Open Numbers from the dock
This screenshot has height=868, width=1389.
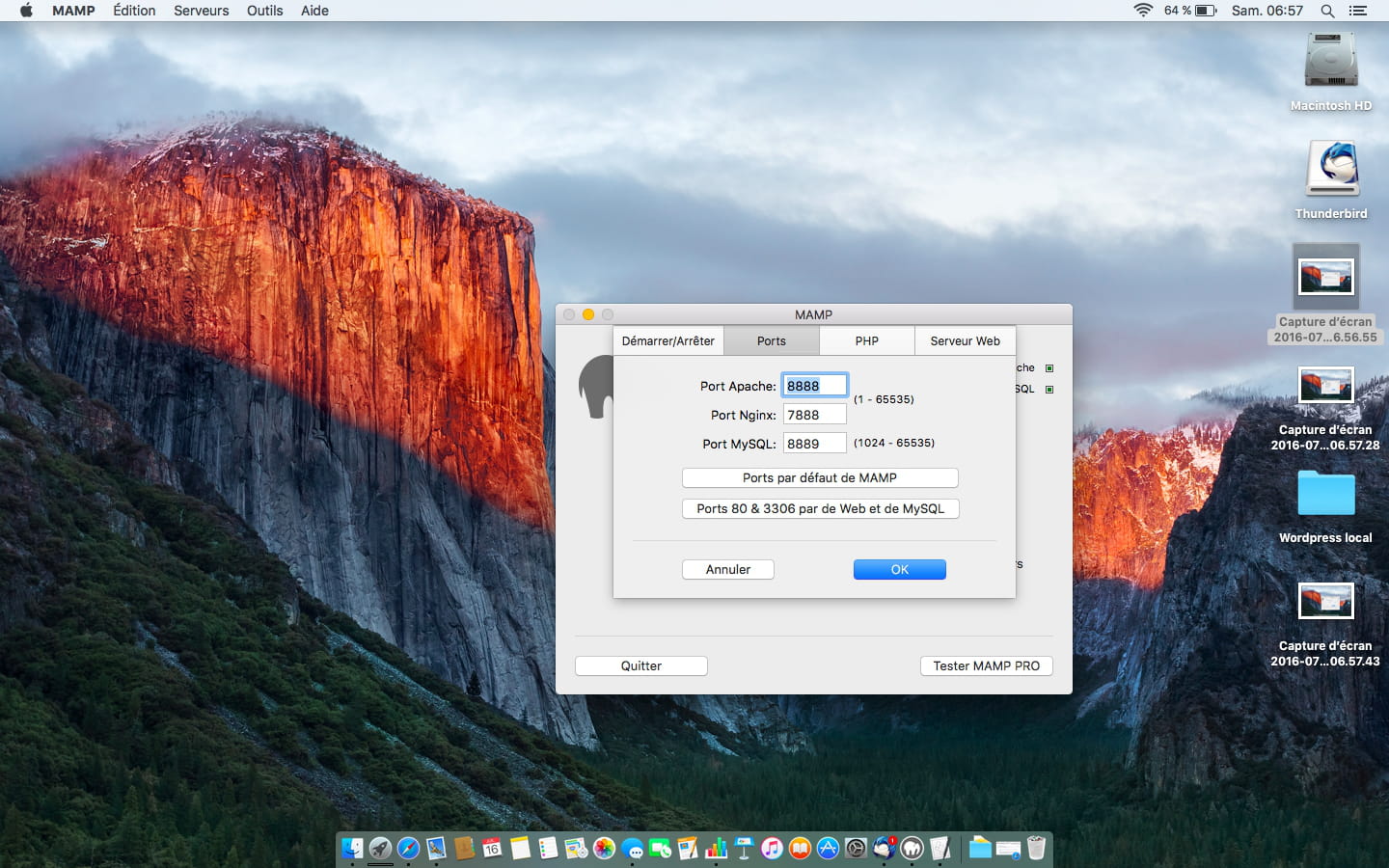coord(716,848)
